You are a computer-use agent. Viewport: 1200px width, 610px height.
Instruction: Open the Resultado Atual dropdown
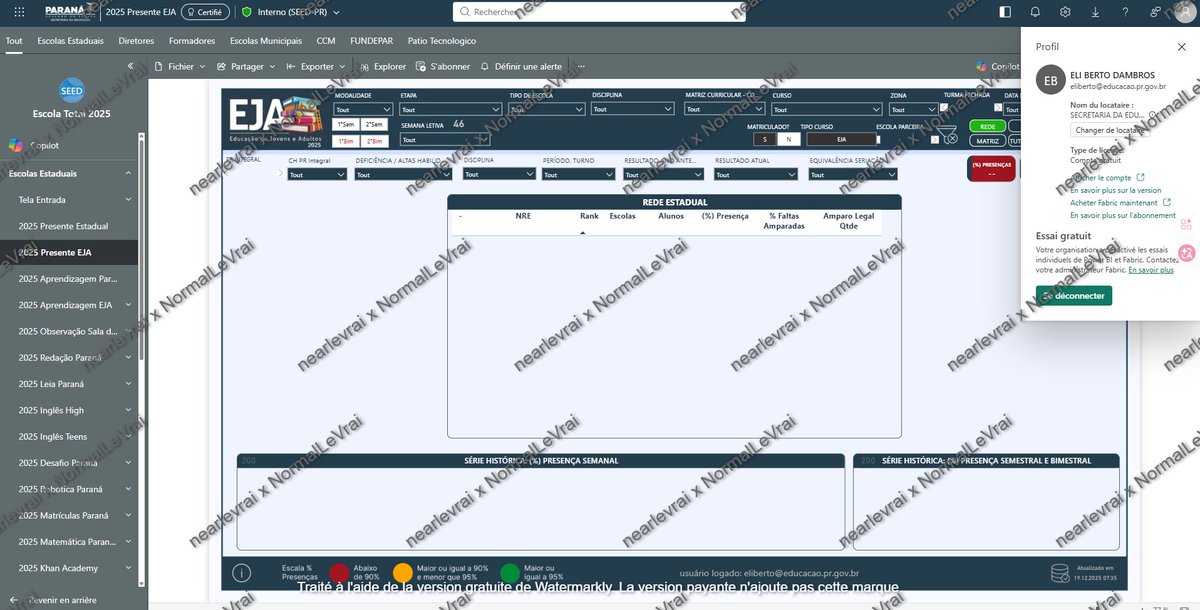click(x=755, y=174)
